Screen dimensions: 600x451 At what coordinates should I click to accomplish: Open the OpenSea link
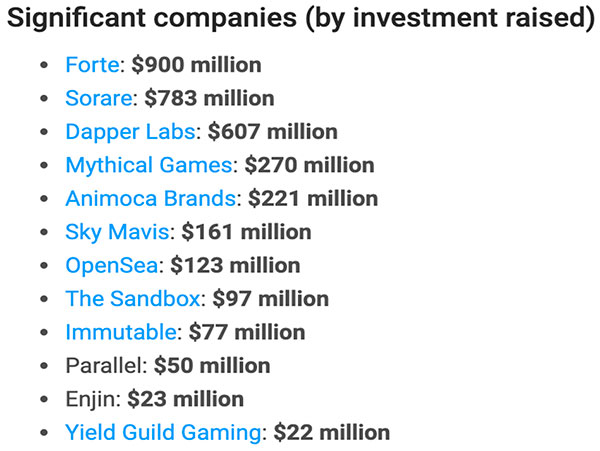click(x=112, y=266)
